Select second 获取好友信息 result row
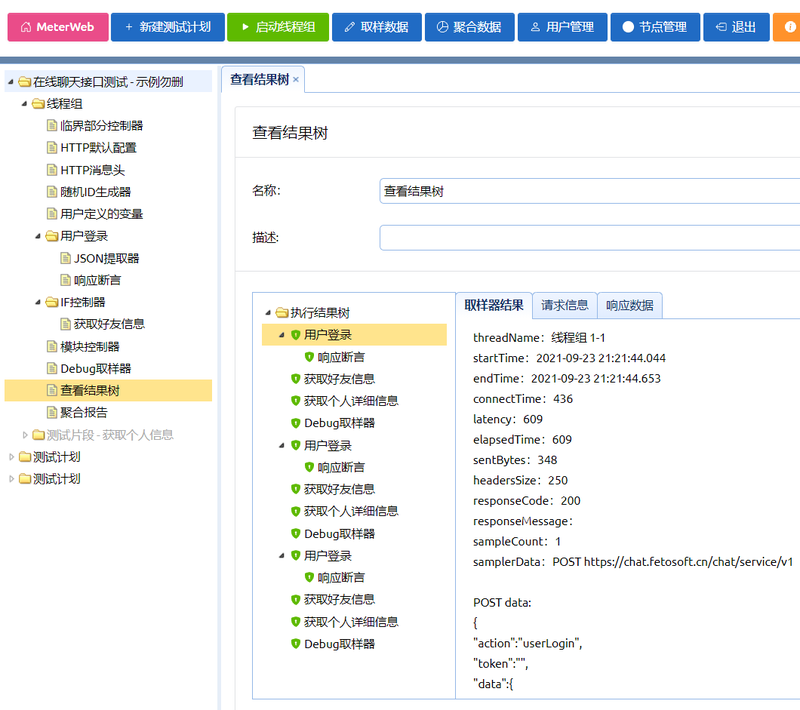 (339, 490)
